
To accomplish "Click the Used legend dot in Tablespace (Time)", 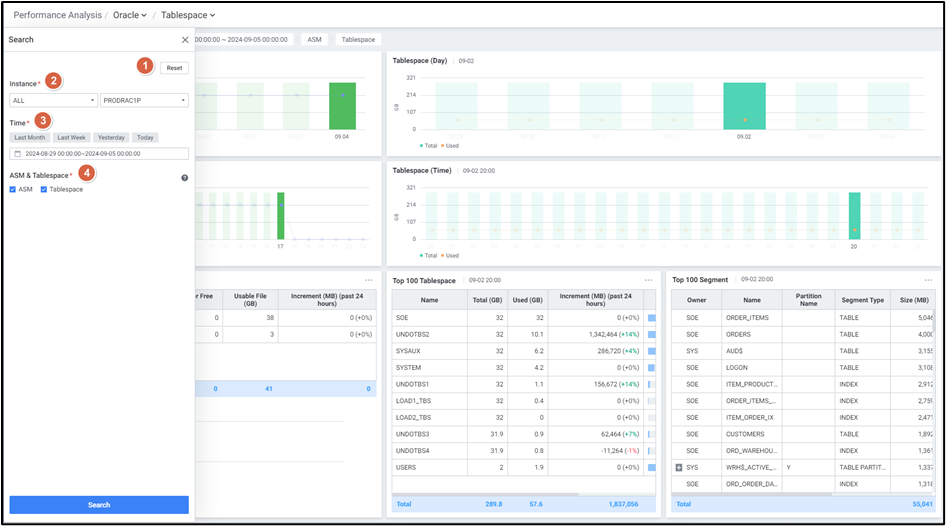I will [x=444, y=255].
